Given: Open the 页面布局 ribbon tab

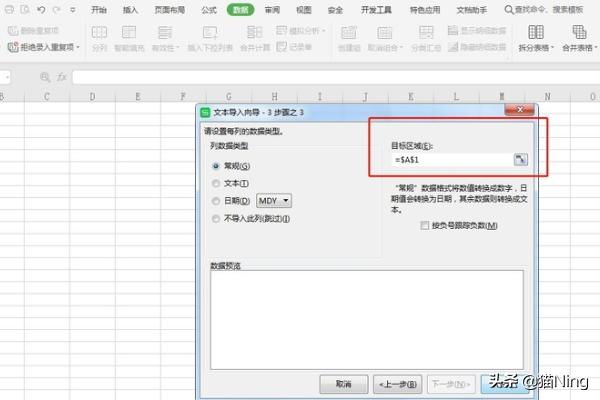Looking at the screenshot, I should (169, 9).
